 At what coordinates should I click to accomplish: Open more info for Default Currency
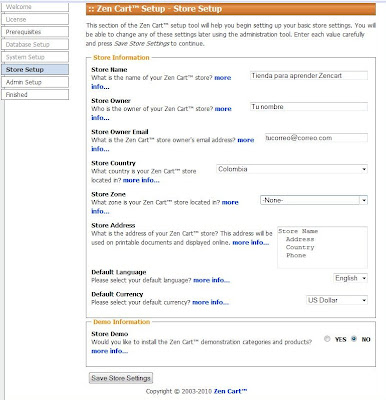click(x=210, y=302)
